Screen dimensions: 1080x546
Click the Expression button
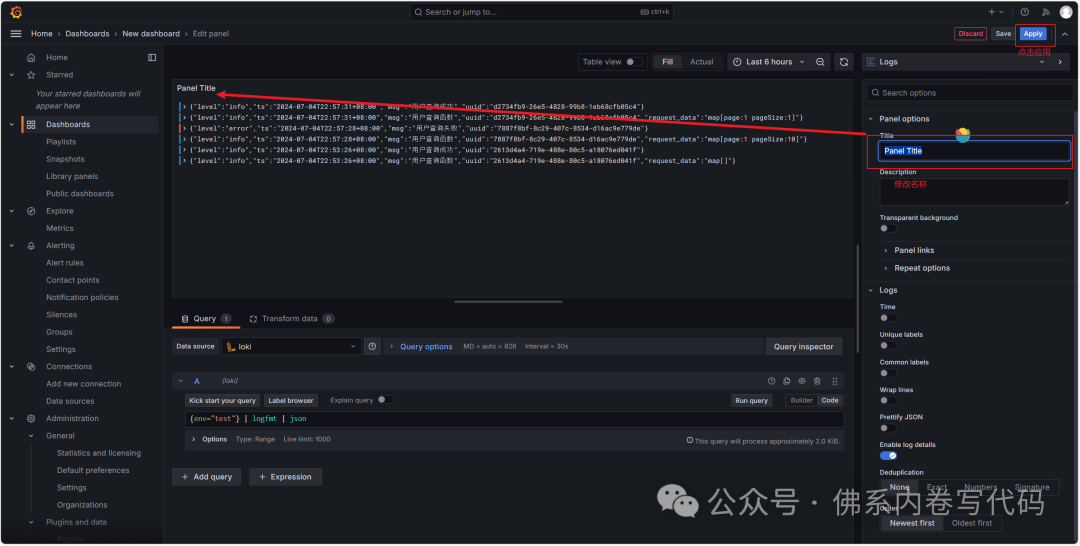pyautogui.click(x=285, y=476)
